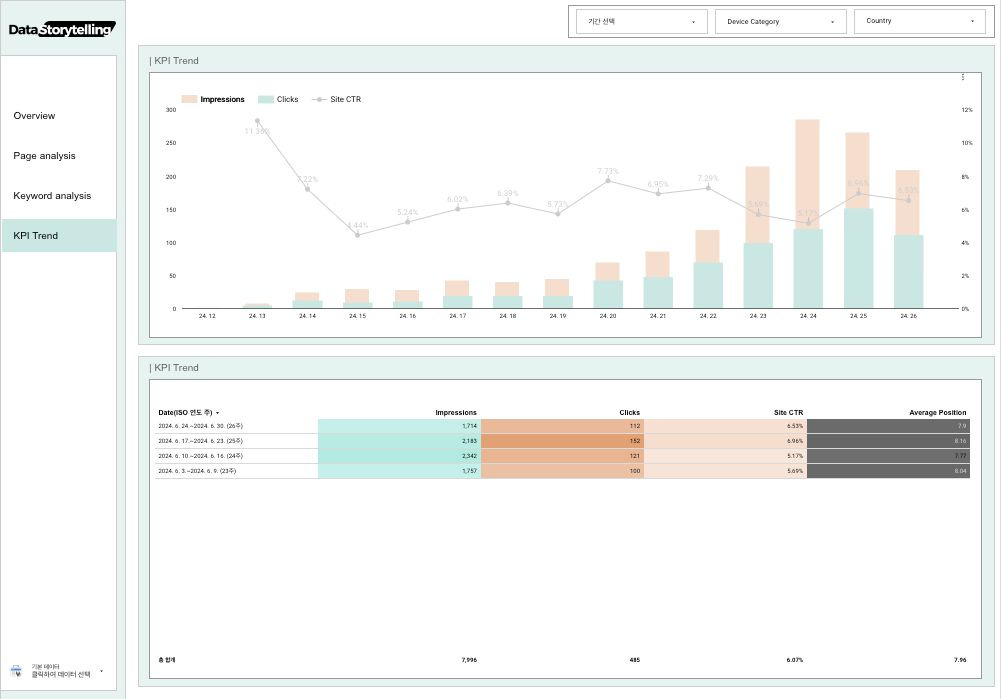Sort table by Clicks column header
The image size is (1001, 699).
coord(629,412)
